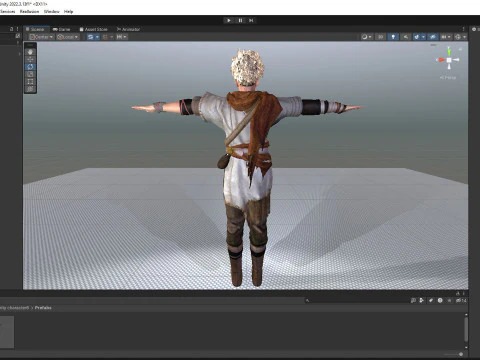The height and width of the screenshot is (360, 480).
Task: Toggle scene audio button
Action: pyautogui.click(x=405, y=37)
